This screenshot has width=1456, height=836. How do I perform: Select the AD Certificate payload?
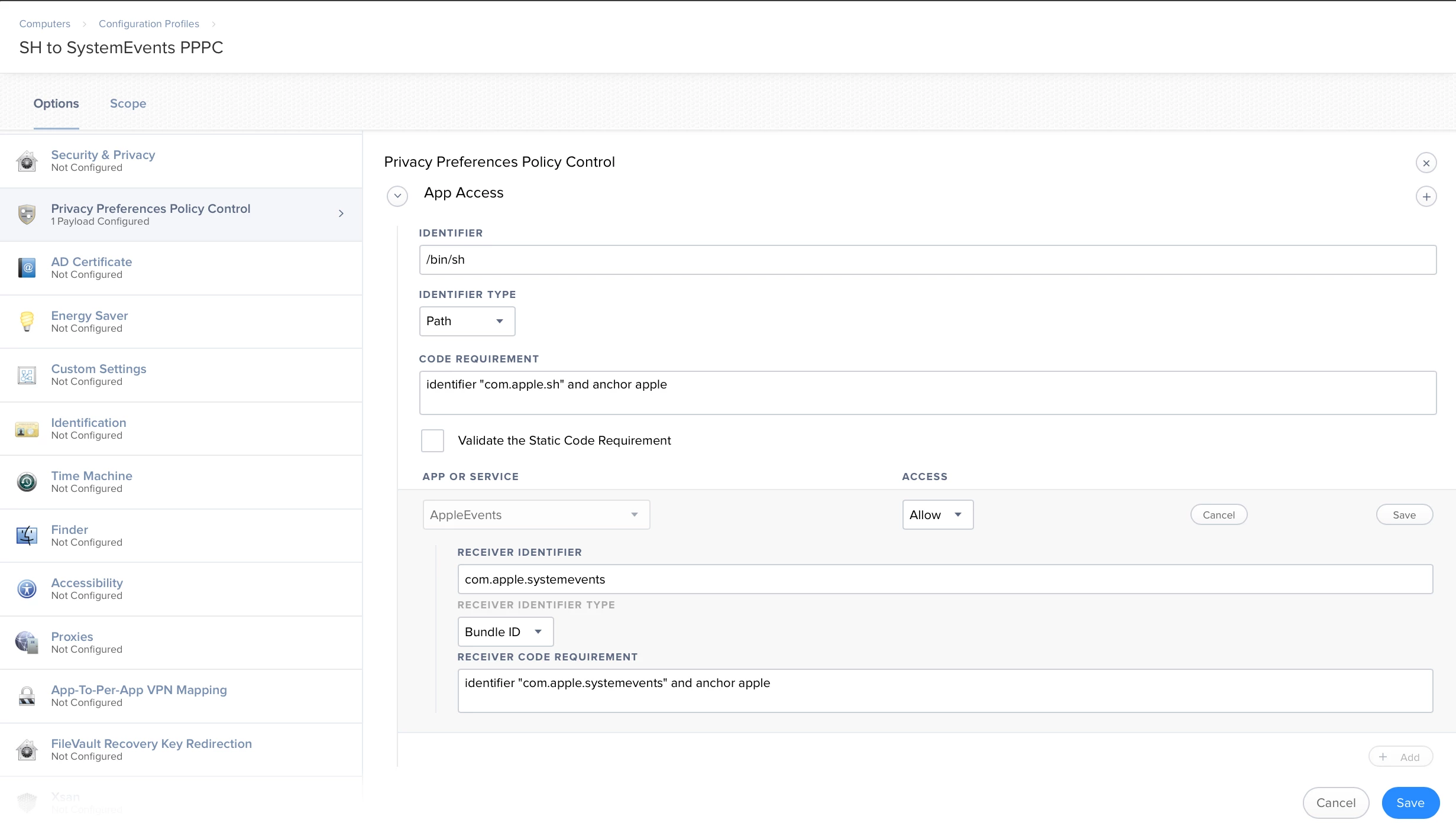point(181,268)
